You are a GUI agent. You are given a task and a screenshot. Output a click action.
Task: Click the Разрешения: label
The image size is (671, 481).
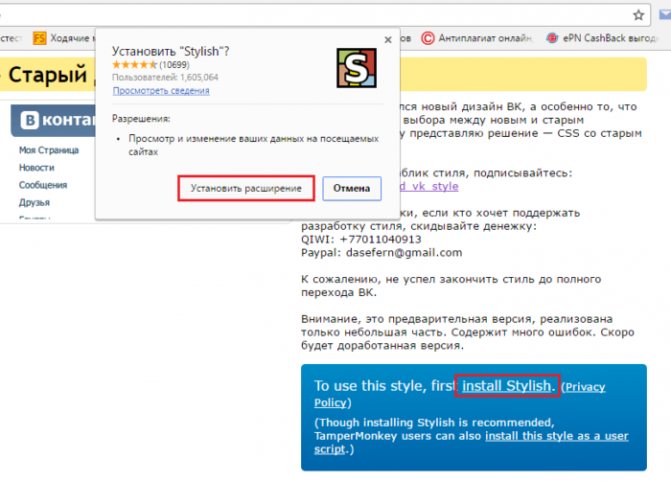pos(141,119)
